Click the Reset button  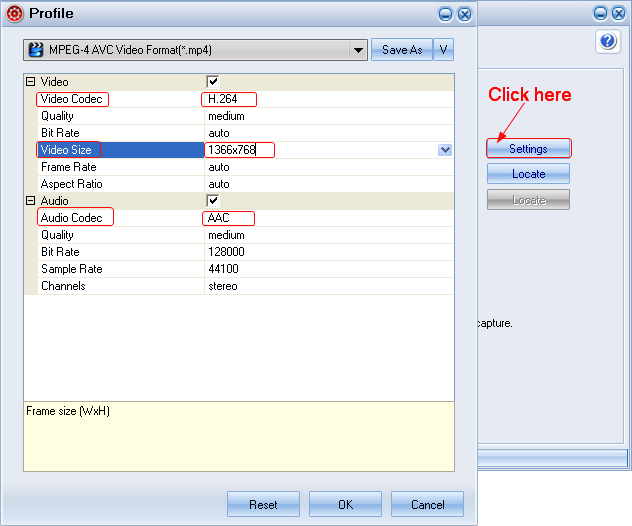click(263, 504)
